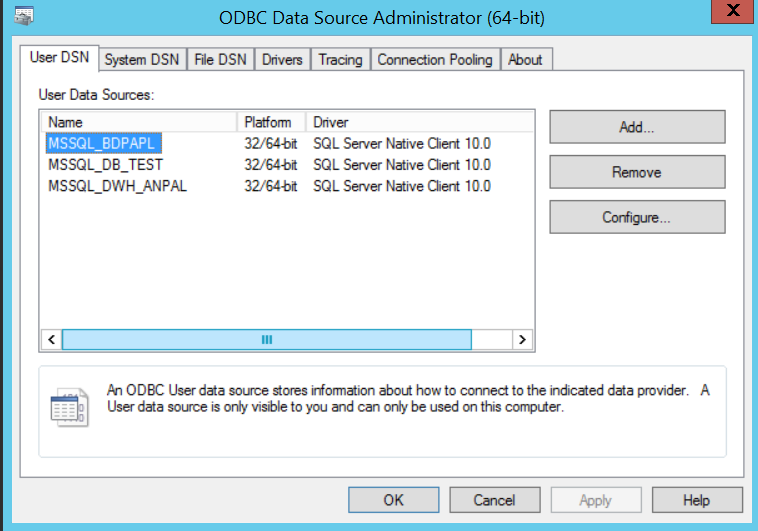758x531 pixels.
Task: Click the Remove button
Action: click(636, 172)
